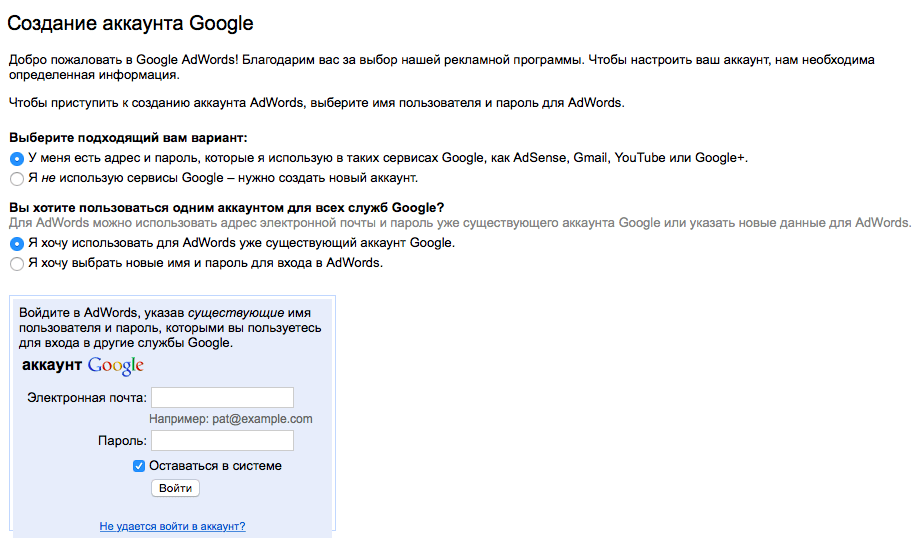Select radio button for existing address and password
Image resolution: width=923 pixels, height=559 pixels.
click(x=17, y=159)
